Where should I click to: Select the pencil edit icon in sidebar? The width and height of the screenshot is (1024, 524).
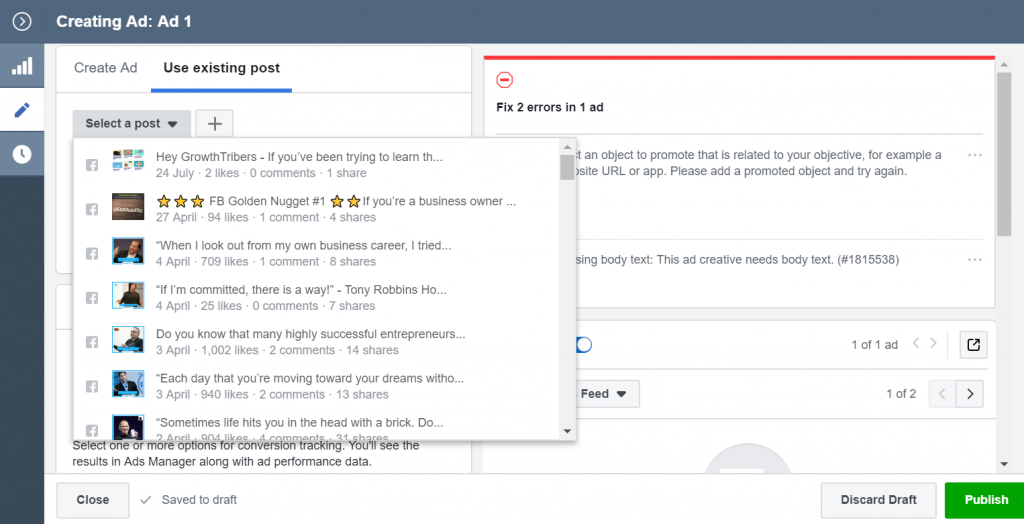coord(22,110)
